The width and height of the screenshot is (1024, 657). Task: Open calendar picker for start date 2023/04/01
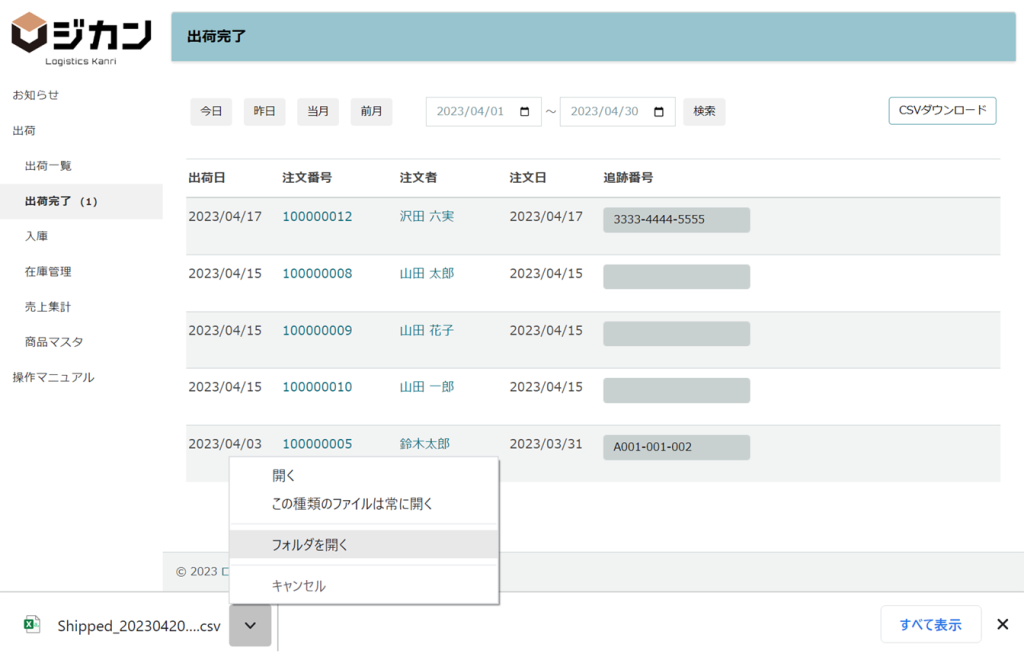tap(525, 112)
